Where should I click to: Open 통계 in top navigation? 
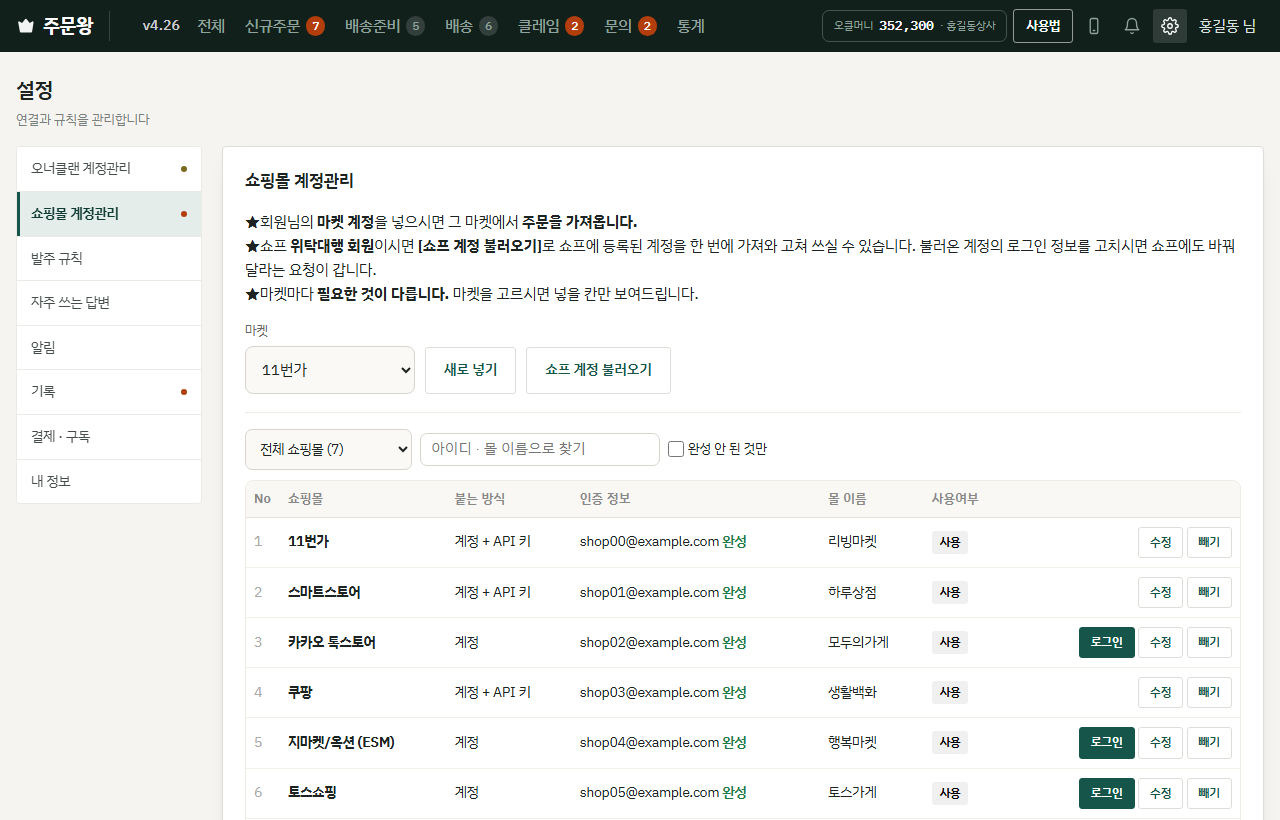[691, 26]
